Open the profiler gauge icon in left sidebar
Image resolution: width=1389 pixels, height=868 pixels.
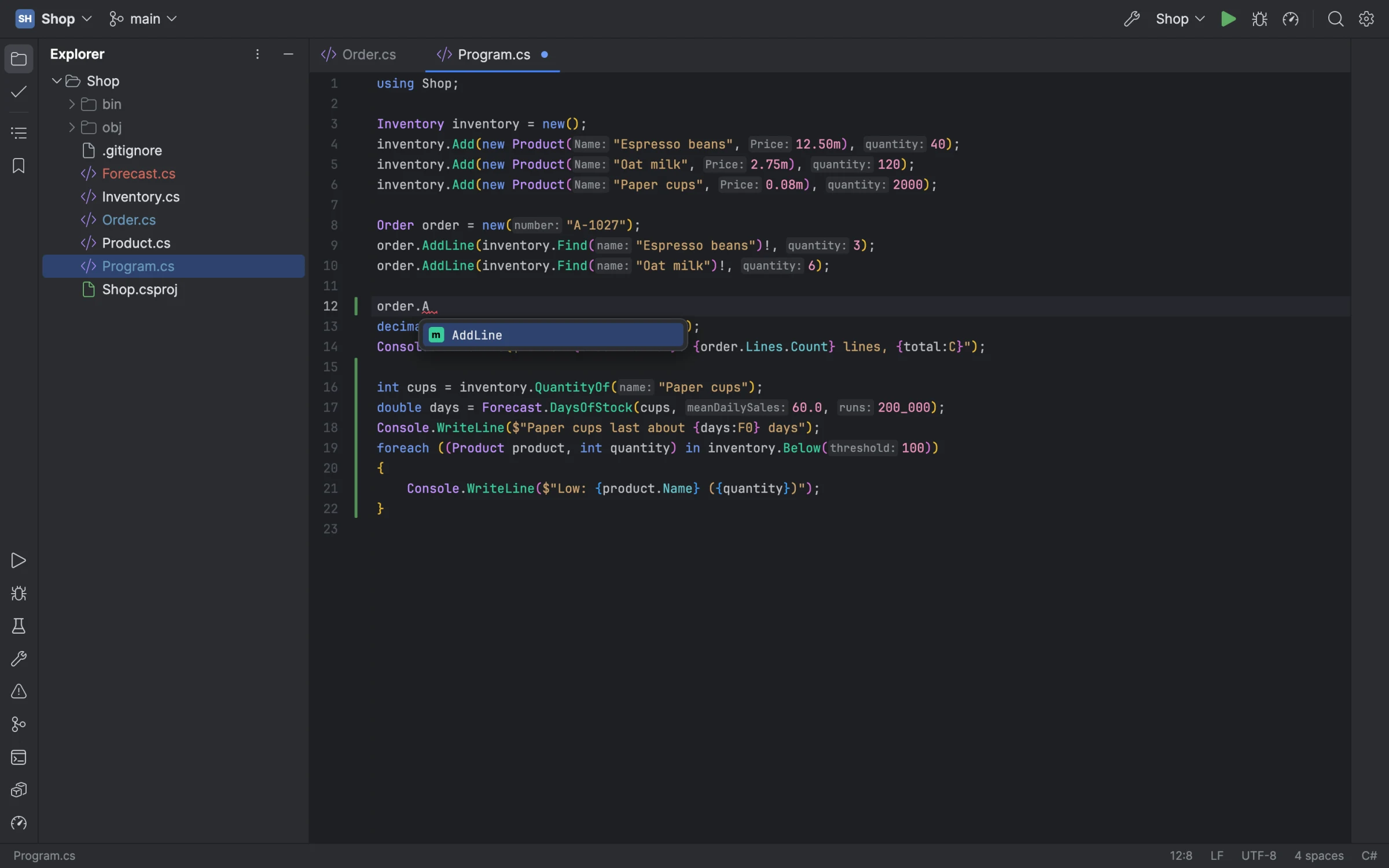tap(19, 823)
